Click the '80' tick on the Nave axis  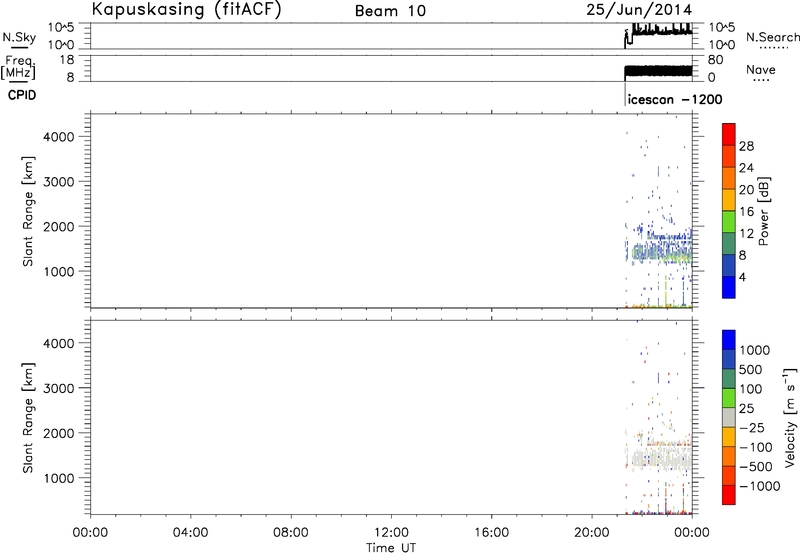715,60
